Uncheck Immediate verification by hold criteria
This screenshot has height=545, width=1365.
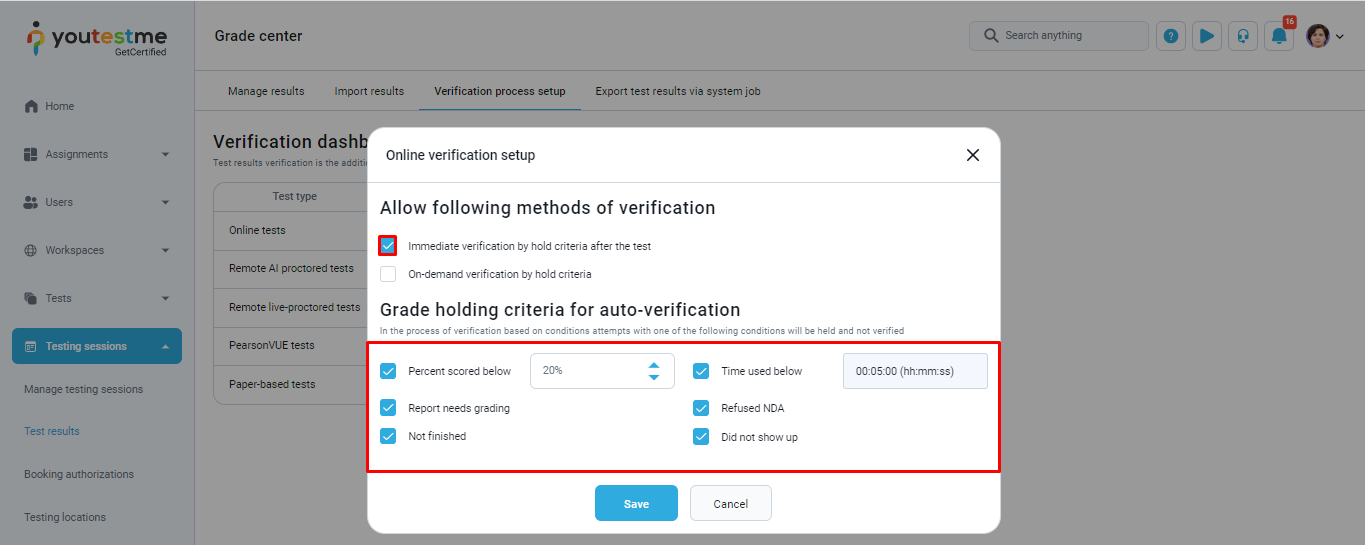[x=388, y=245]
